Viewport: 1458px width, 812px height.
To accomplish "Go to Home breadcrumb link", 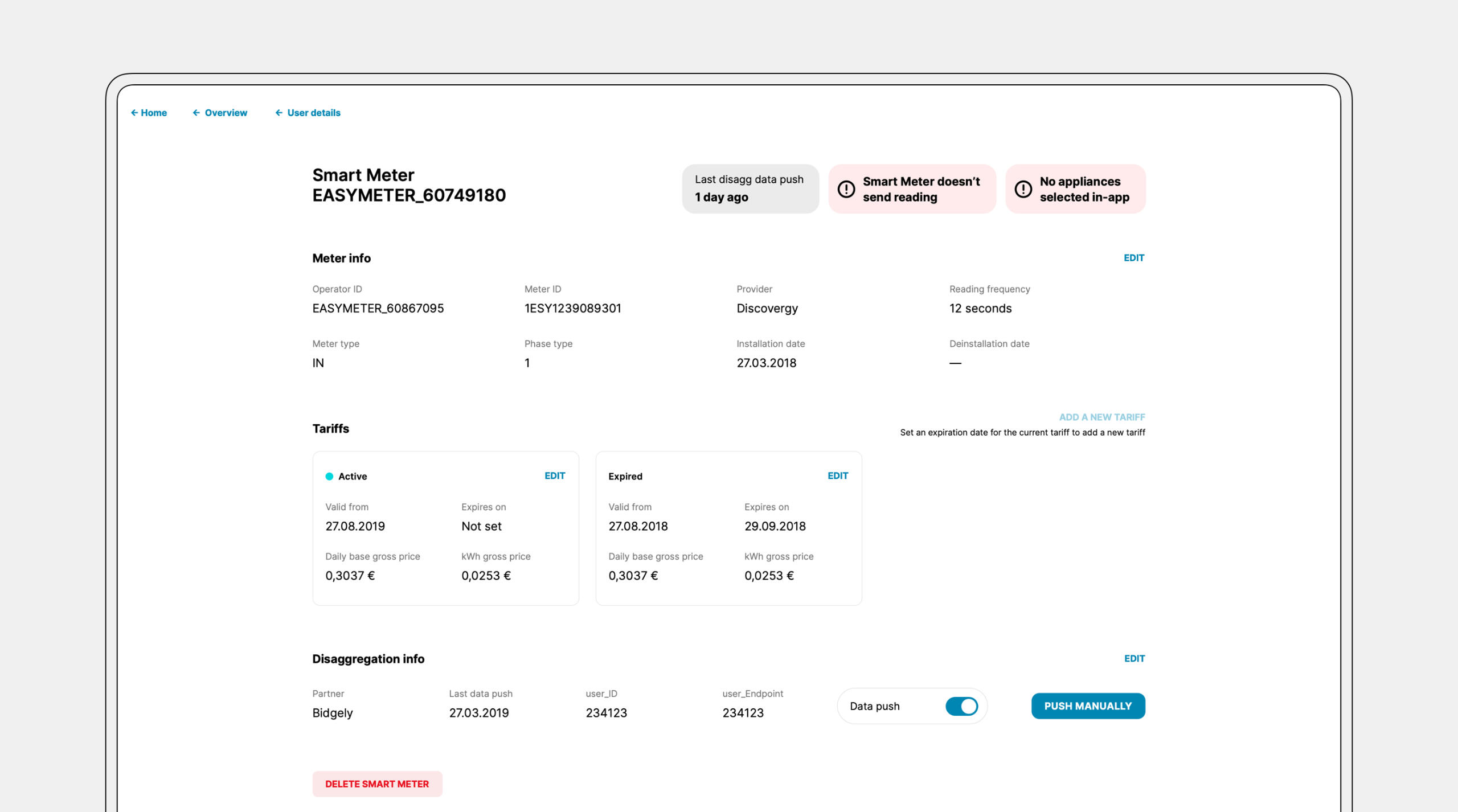I will click(154, 113).
